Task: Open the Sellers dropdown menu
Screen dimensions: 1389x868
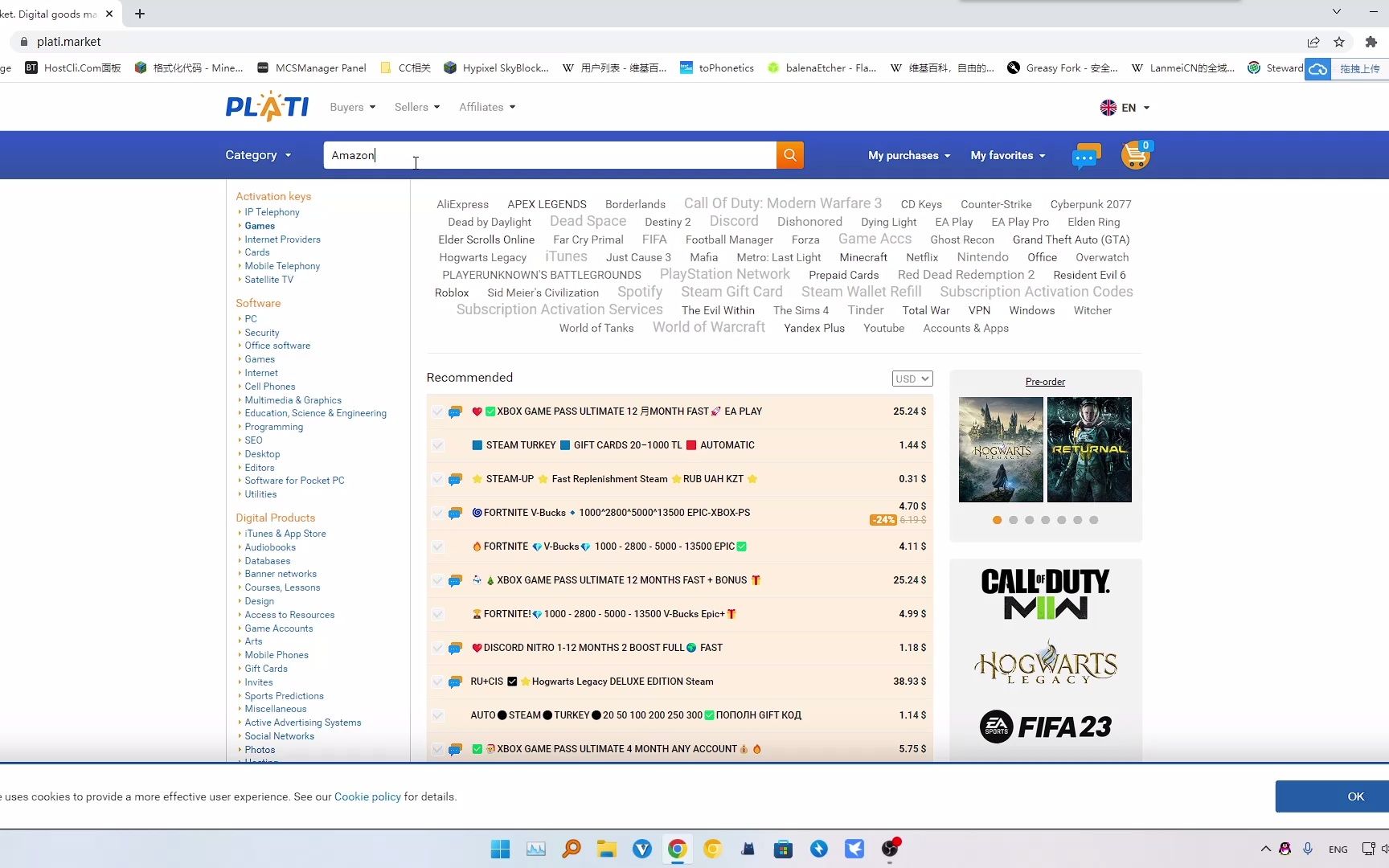Action: [x=417, y=107]
